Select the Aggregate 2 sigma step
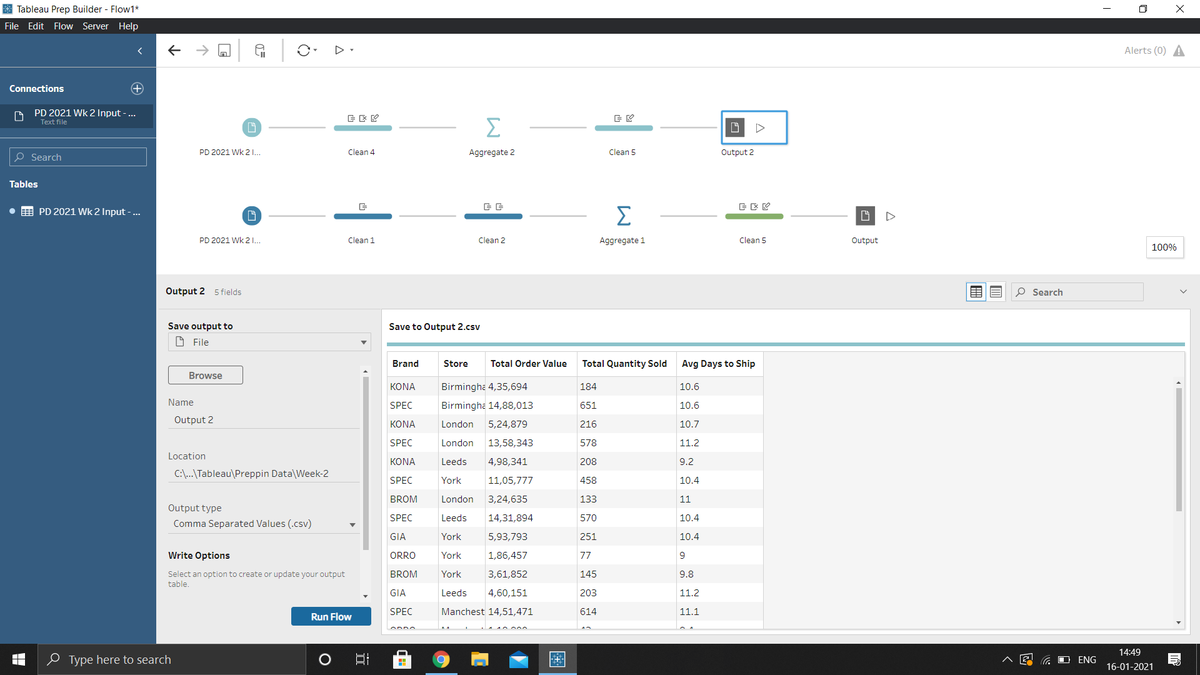The height and width of the screenshot is (675, 1200). (x=492, y=127)
